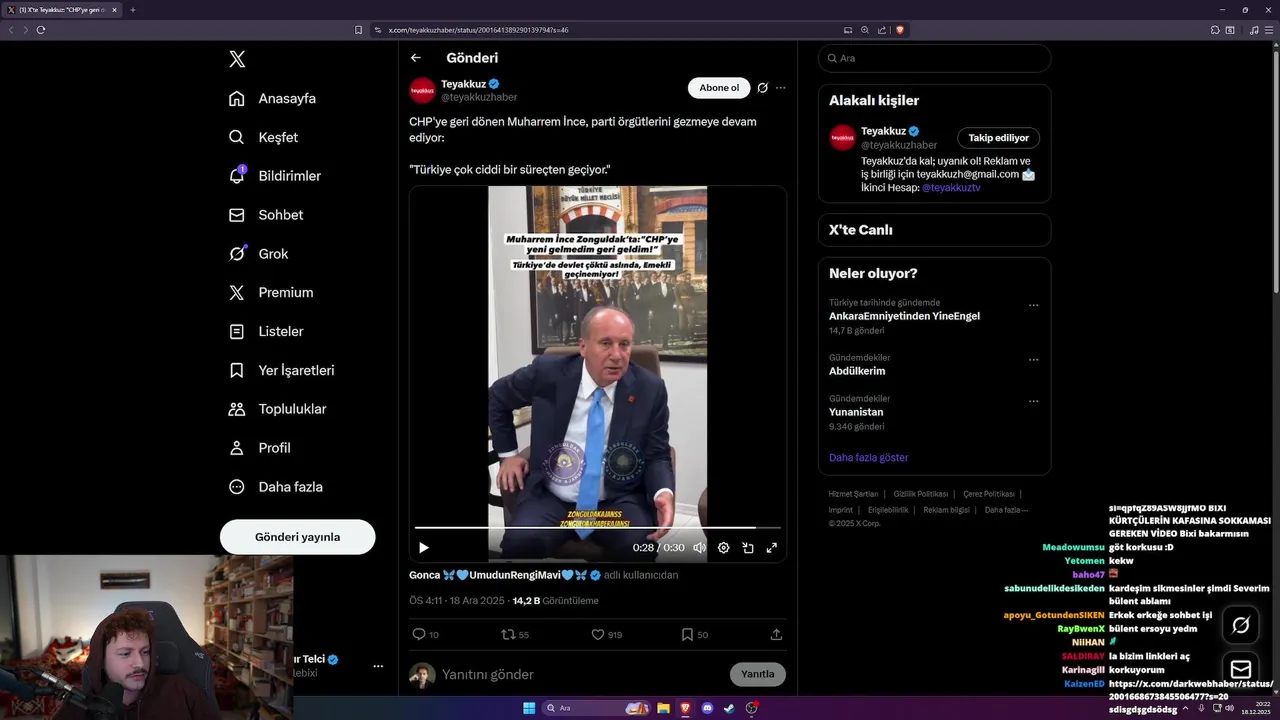Click Takip ediyor button
Image resolution: width=1280 pixels, height=720 pixels.
tap(998, 138)
